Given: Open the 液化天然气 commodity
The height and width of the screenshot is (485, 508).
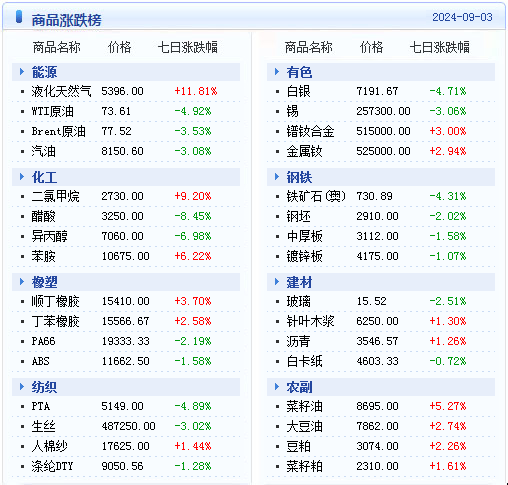Looking at the screenshot, I should (x=61, y=91).
